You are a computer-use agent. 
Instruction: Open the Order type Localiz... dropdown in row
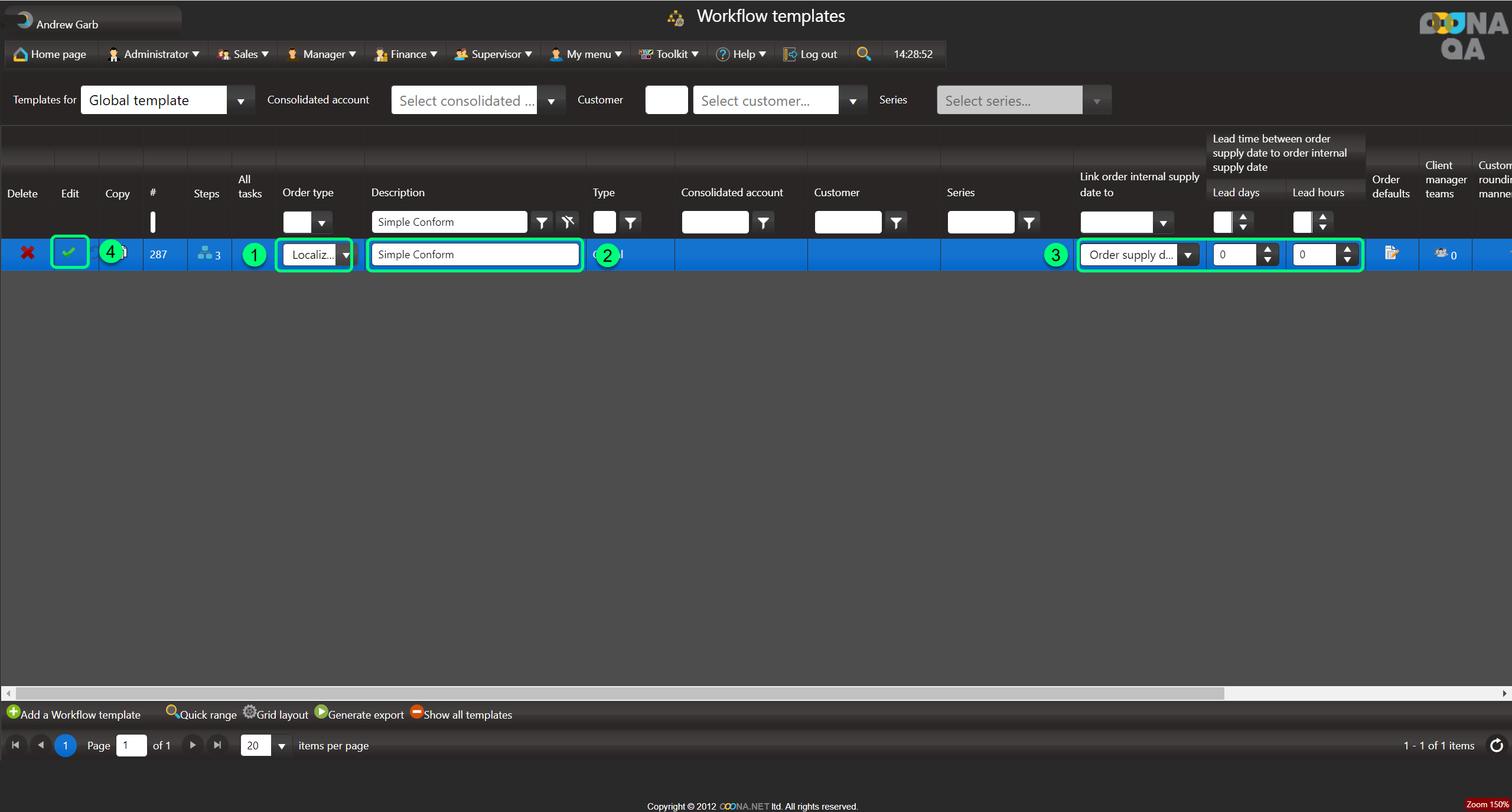346,255
